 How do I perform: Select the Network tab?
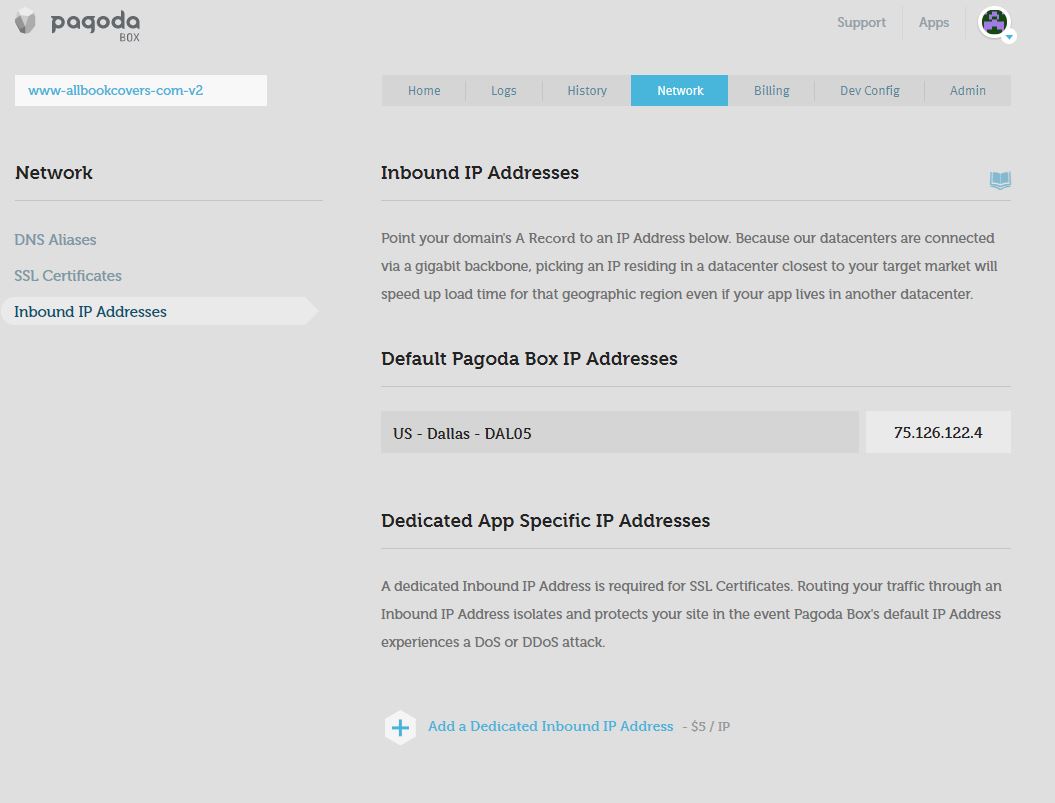[x=680, y=90]
